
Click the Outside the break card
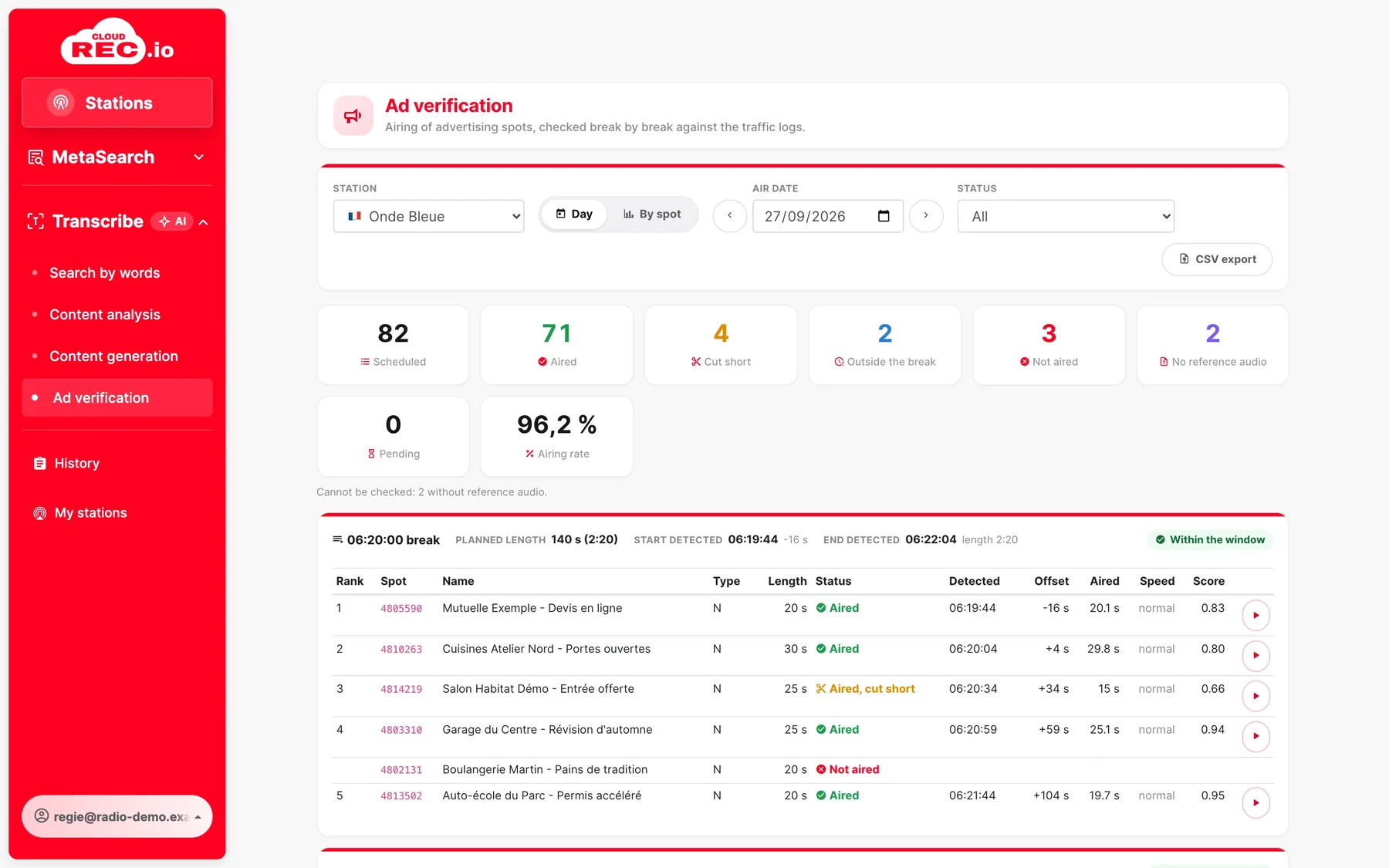point(885,345)
